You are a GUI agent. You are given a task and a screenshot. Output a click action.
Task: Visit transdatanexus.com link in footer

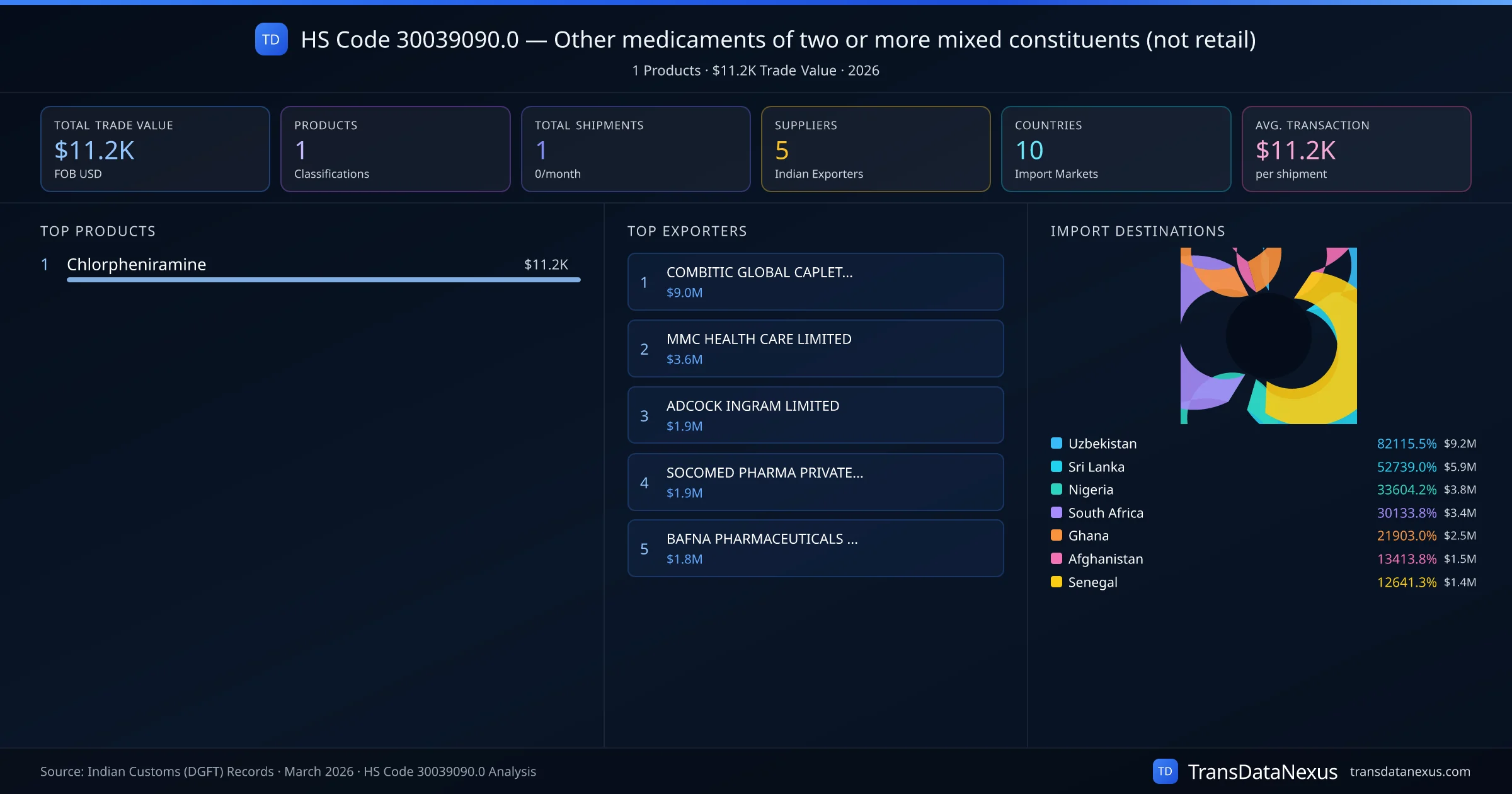tap(1409, 771)
